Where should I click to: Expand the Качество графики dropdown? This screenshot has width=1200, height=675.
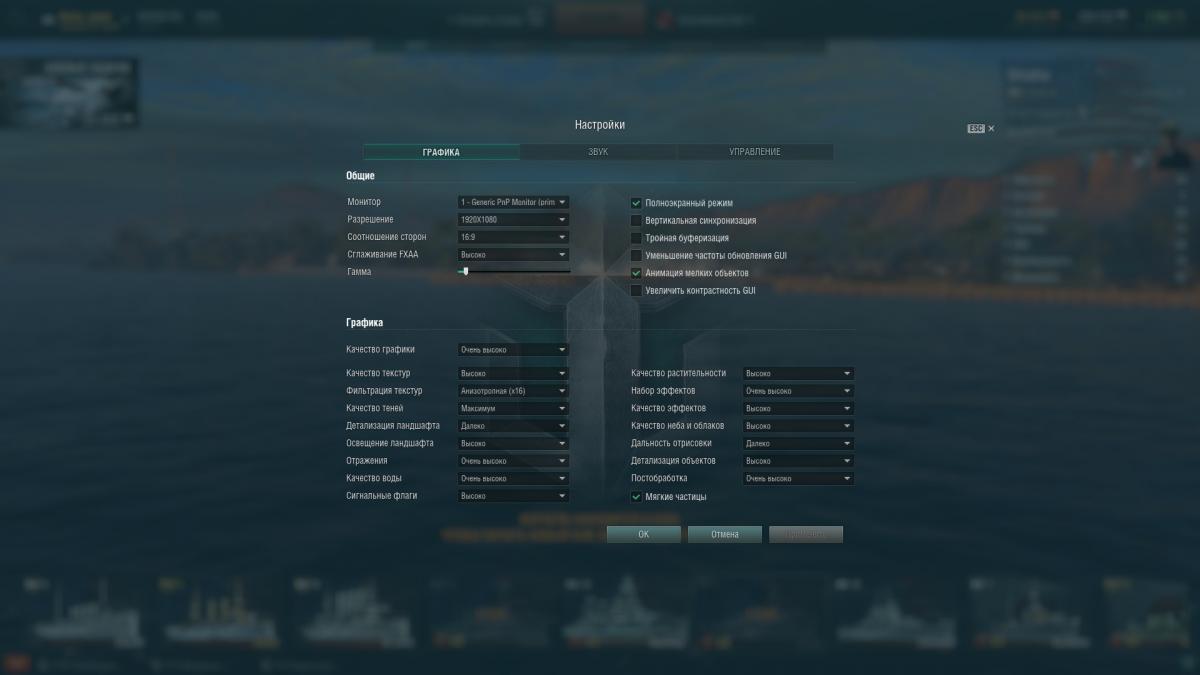click(513, 350)
